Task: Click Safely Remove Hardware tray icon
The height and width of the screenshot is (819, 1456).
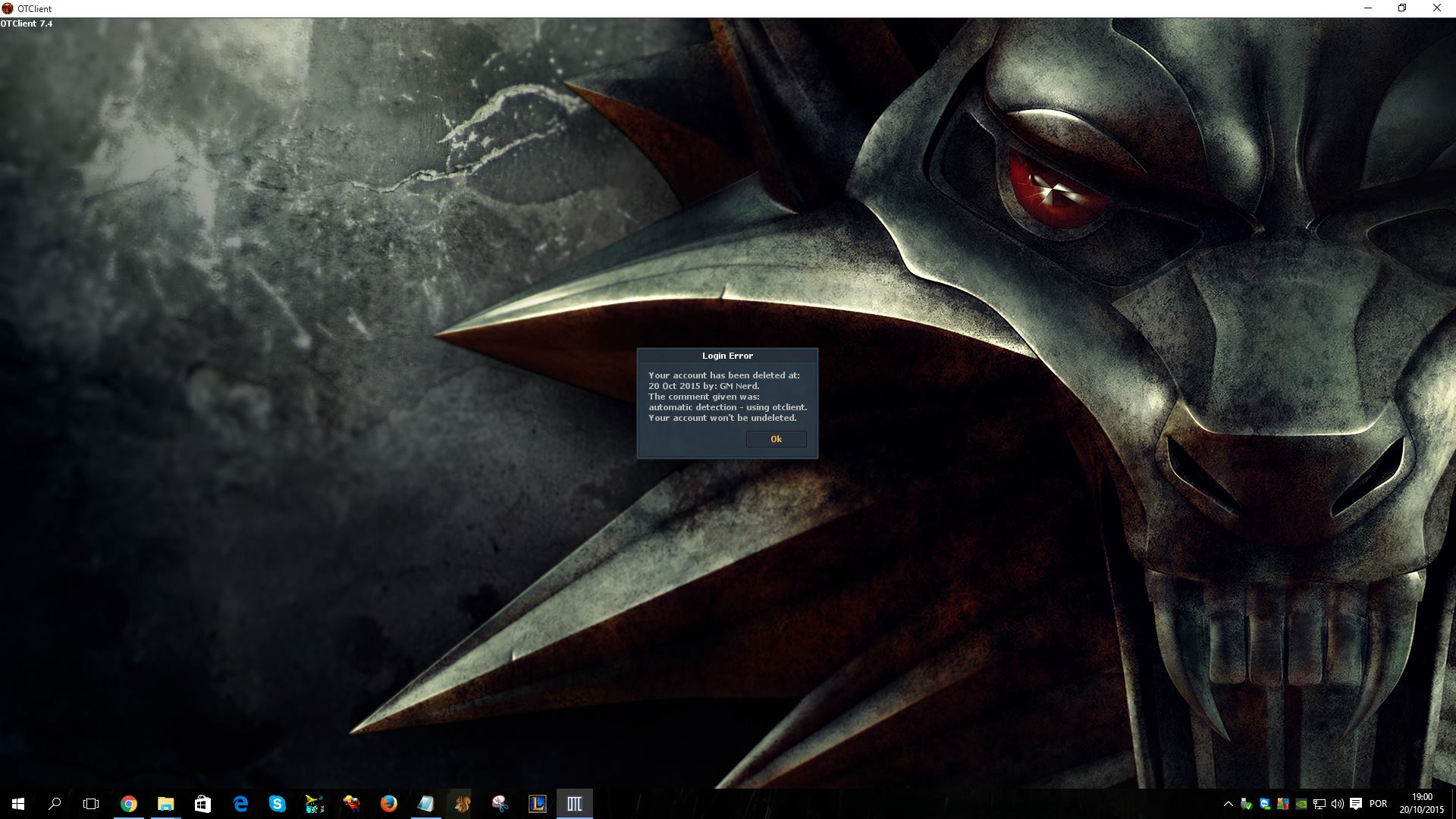Action: 1246,804
